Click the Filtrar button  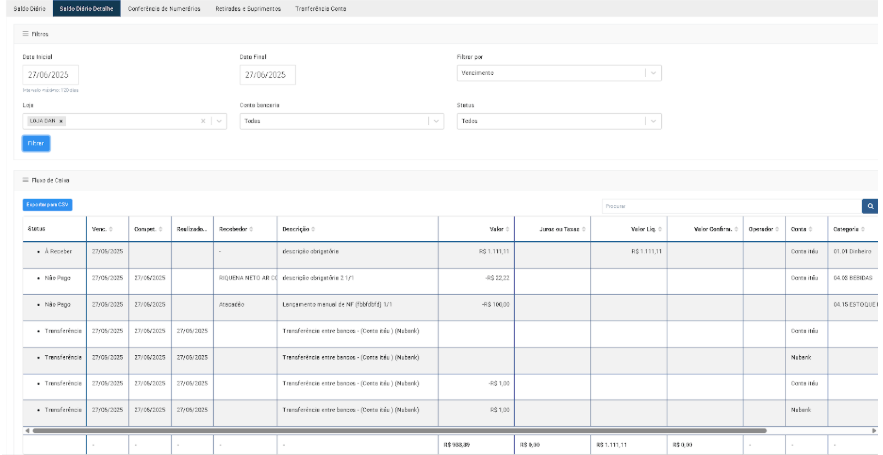click(36, 144)
